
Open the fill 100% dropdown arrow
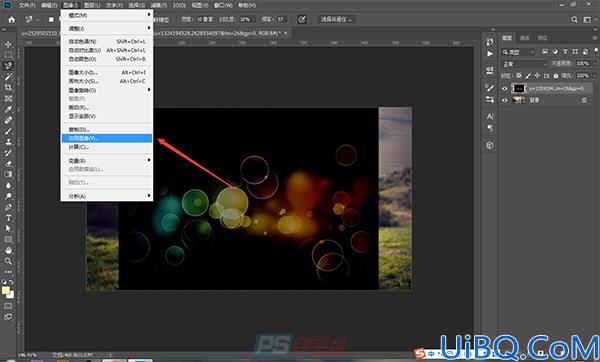[594, 76]
